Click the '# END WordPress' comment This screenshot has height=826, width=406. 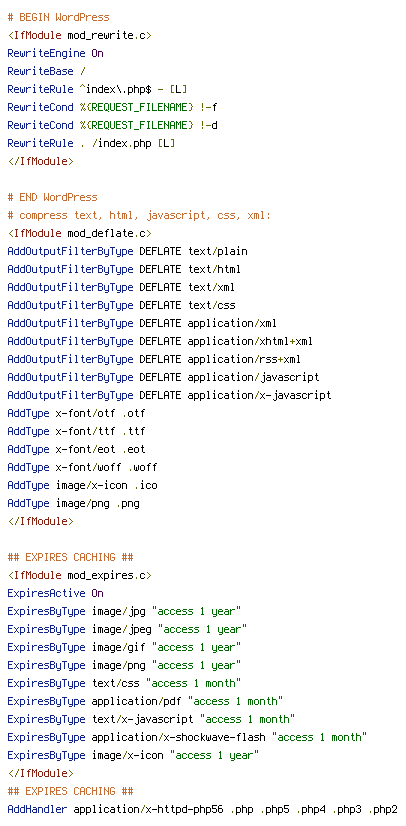[x=53, y=198]
